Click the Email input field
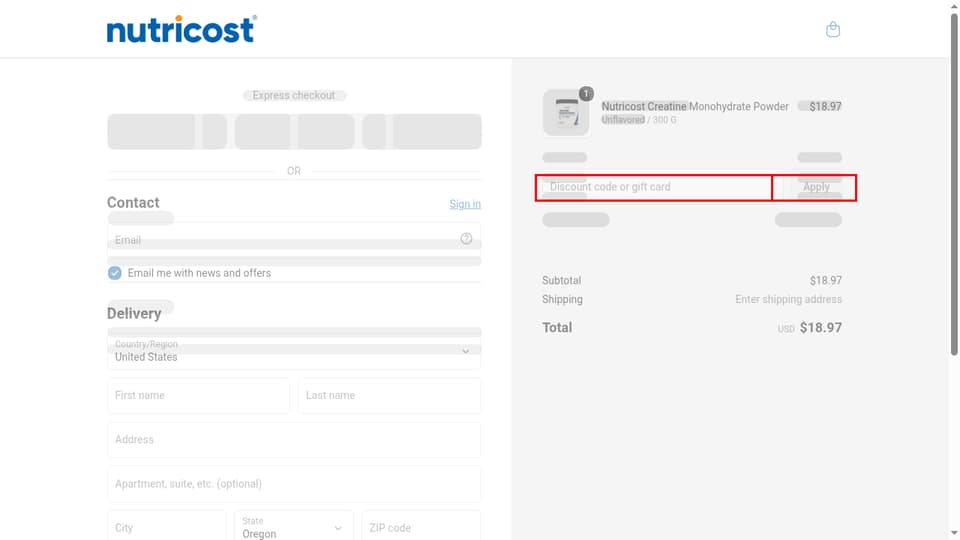Viewport: 960px width, 540px height. pyautogui.click(x=294, y=240)
